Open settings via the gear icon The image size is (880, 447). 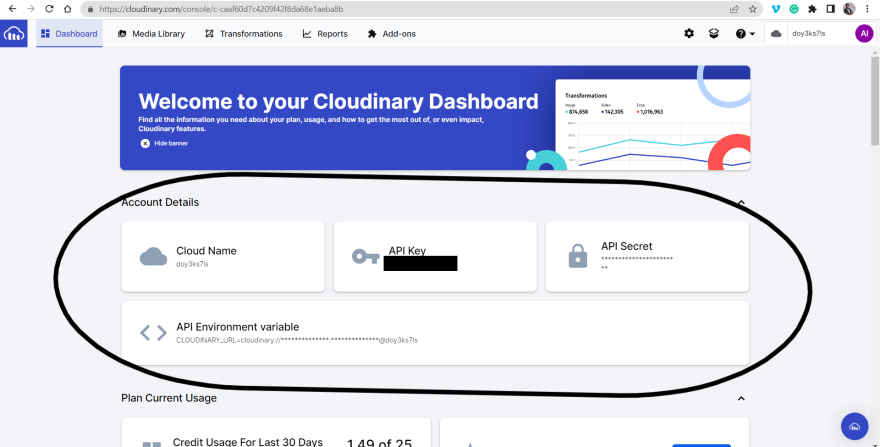(689, 34)
